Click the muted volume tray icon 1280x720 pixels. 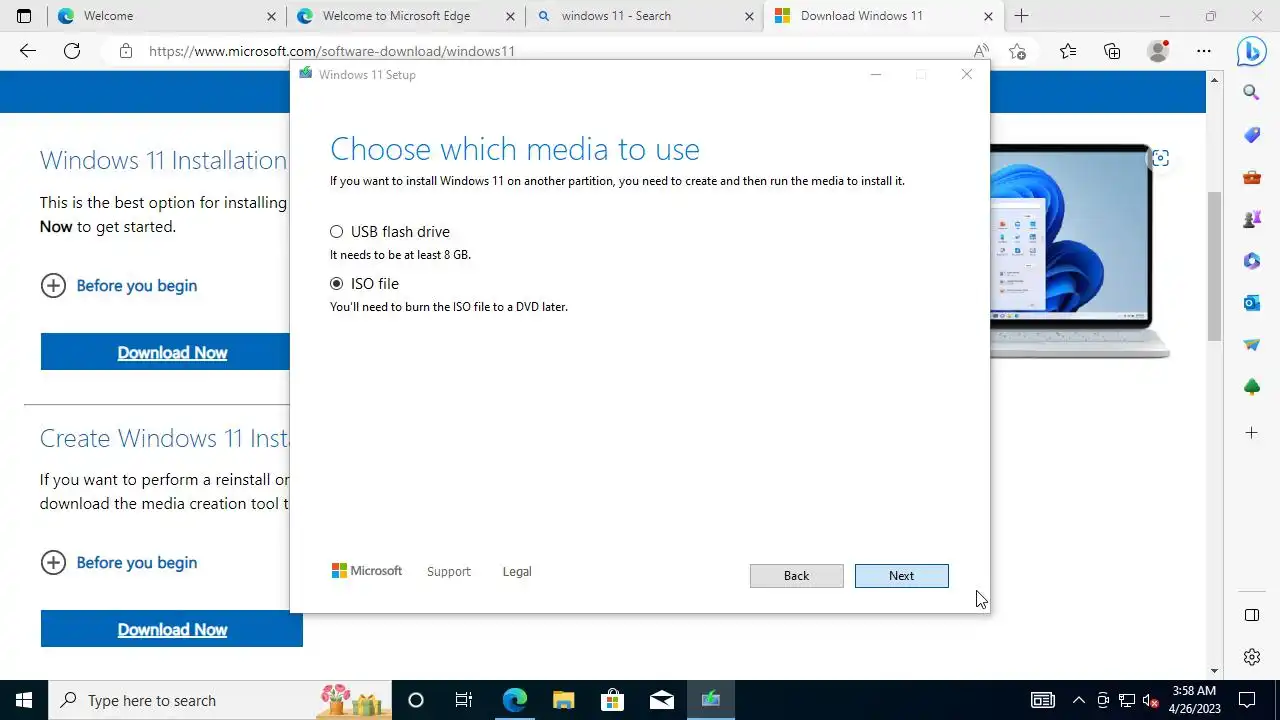[1151, 700]
